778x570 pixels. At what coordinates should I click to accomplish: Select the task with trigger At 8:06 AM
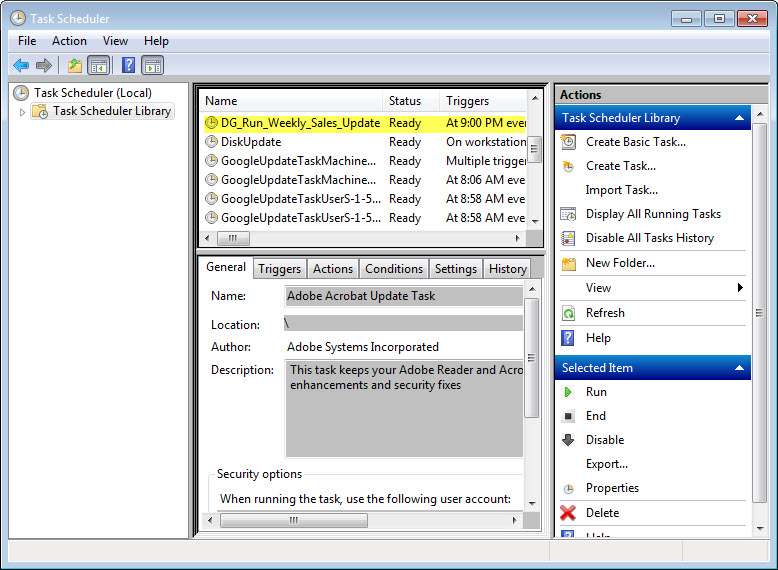click(x=365, y=180)
